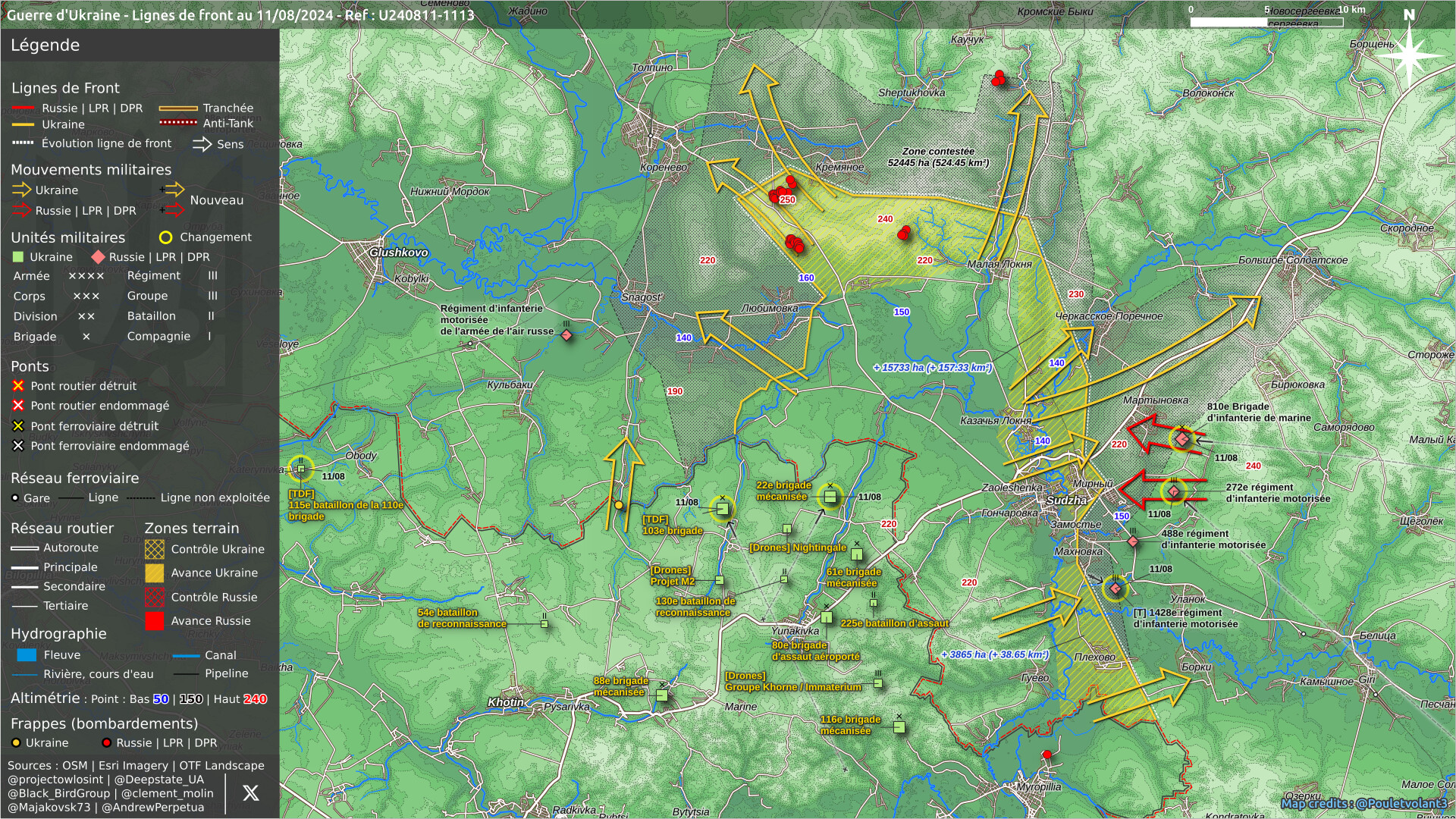The image size is (1456, 819).
Task: Click the Contrôle Ukraine hatched swatch
Action: click(x=155, y=549)
